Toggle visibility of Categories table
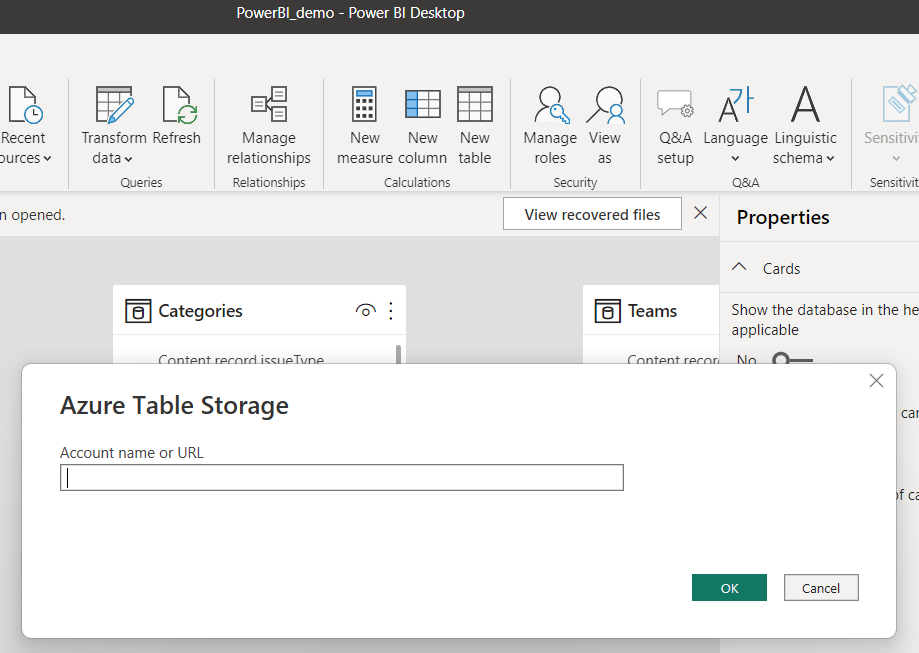The image size is (919, 653). pos(366,310)
